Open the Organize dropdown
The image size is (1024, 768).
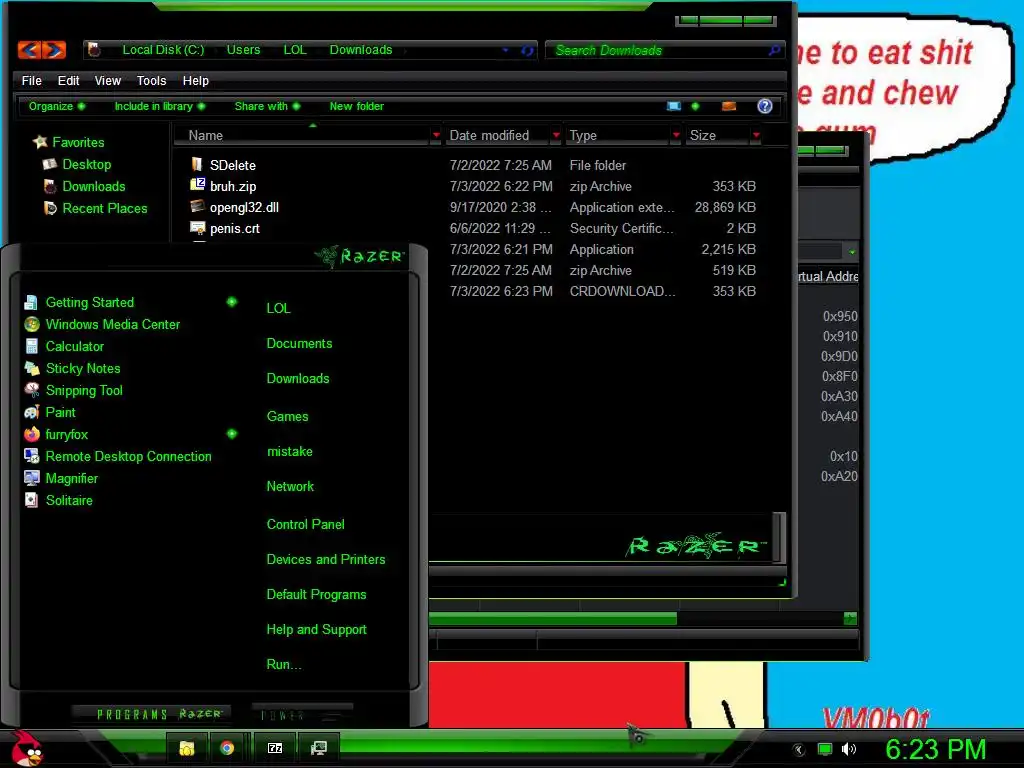click(57, 106)
